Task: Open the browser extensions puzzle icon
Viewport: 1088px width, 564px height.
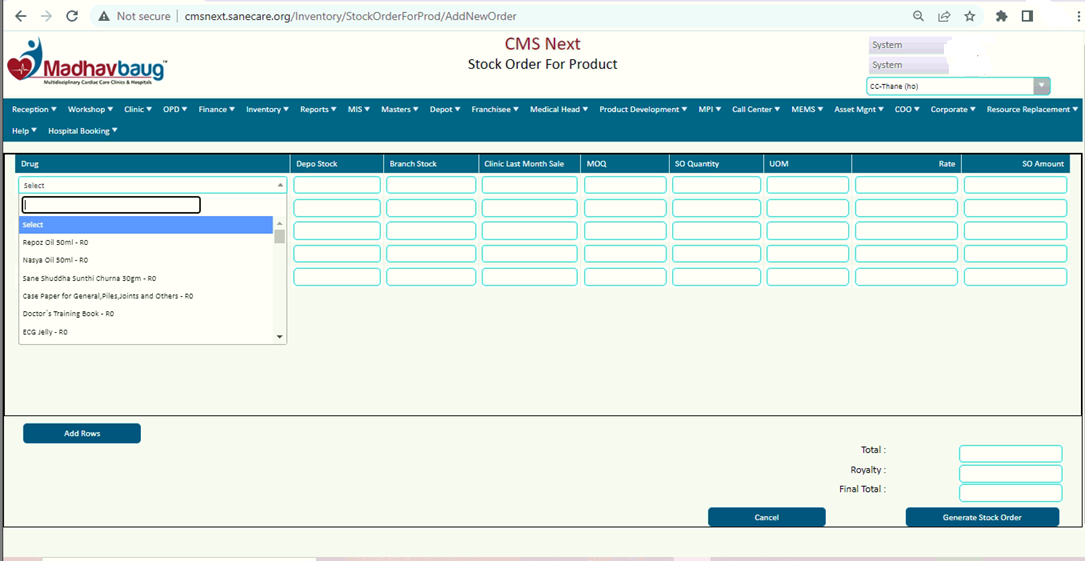Action: (x=1001, y=16)
